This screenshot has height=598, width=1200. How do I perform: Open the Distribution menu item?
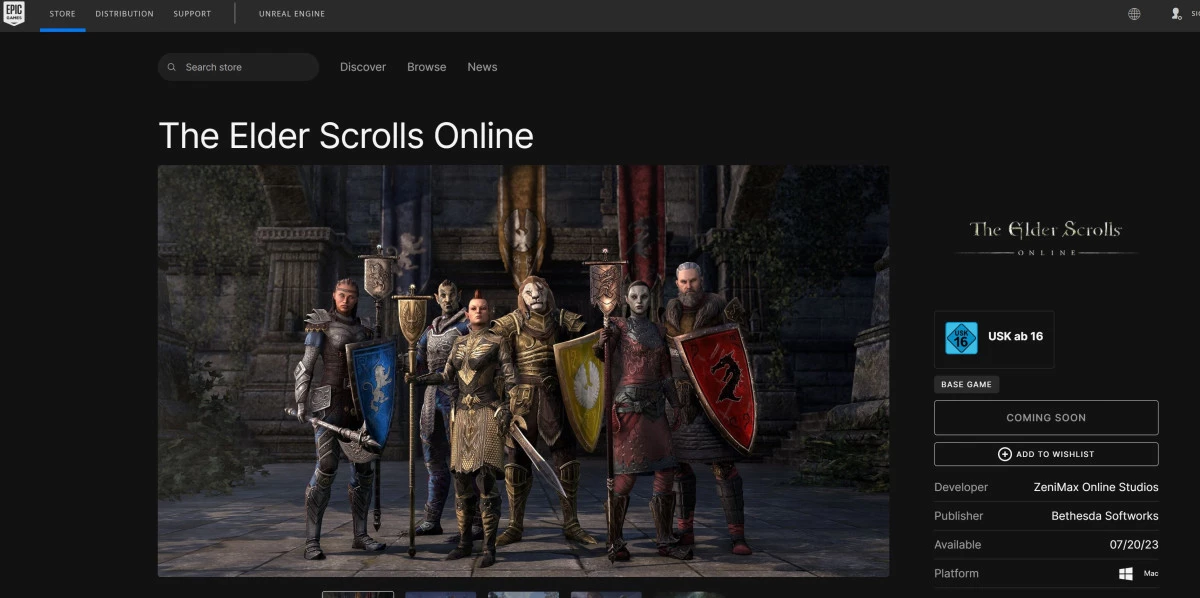(124, 14)
